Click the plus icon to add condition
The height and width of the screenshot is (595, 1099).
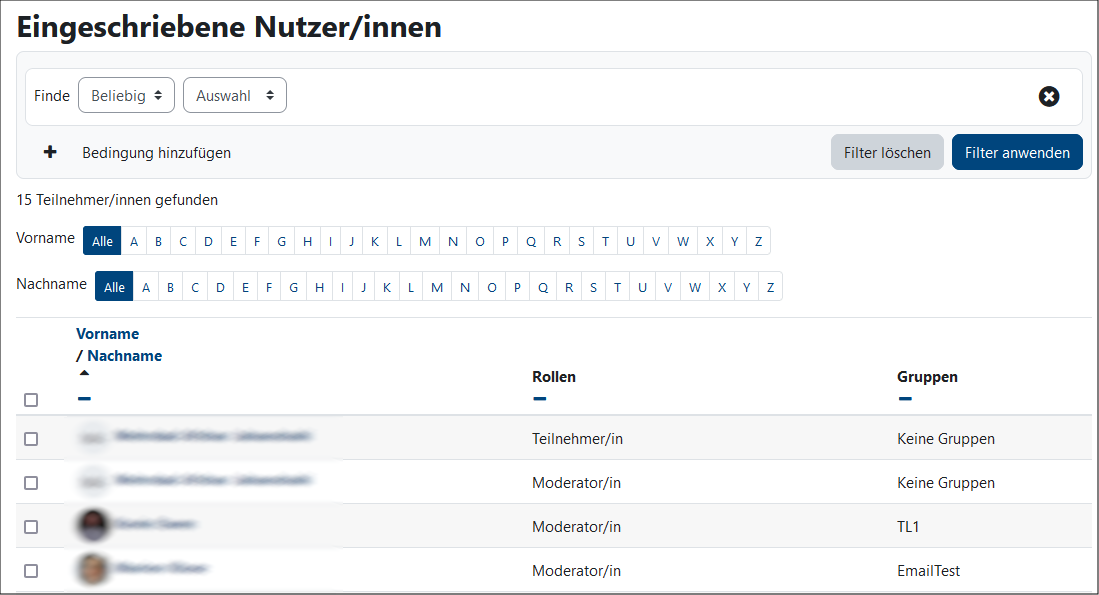(x=50, y=153)
